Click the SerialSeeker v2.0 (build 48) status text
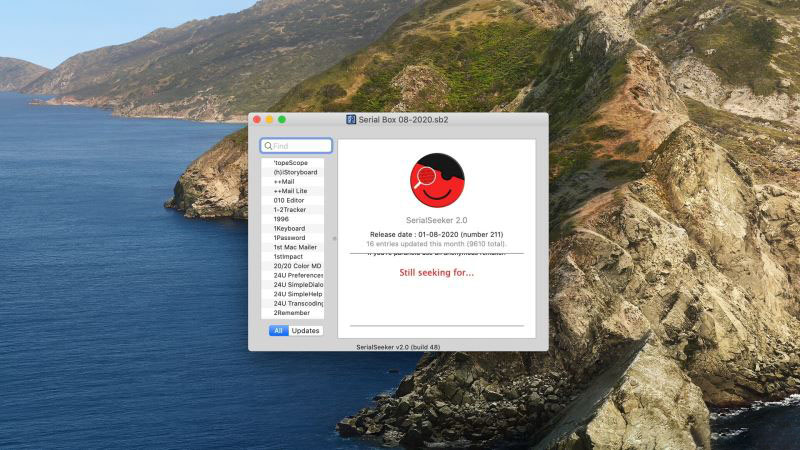The height and width of the screenshot is (450, 800). tap(398, 347)
